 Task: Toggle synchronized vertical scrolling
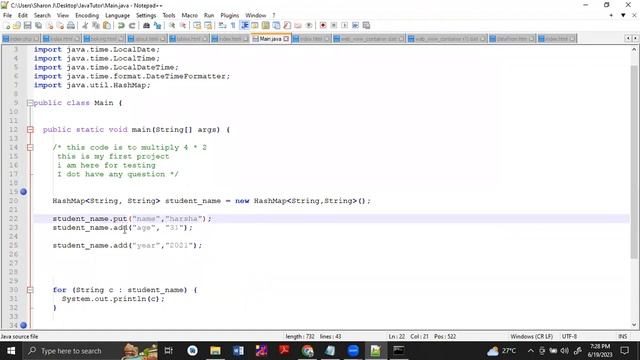click(197, 26)
